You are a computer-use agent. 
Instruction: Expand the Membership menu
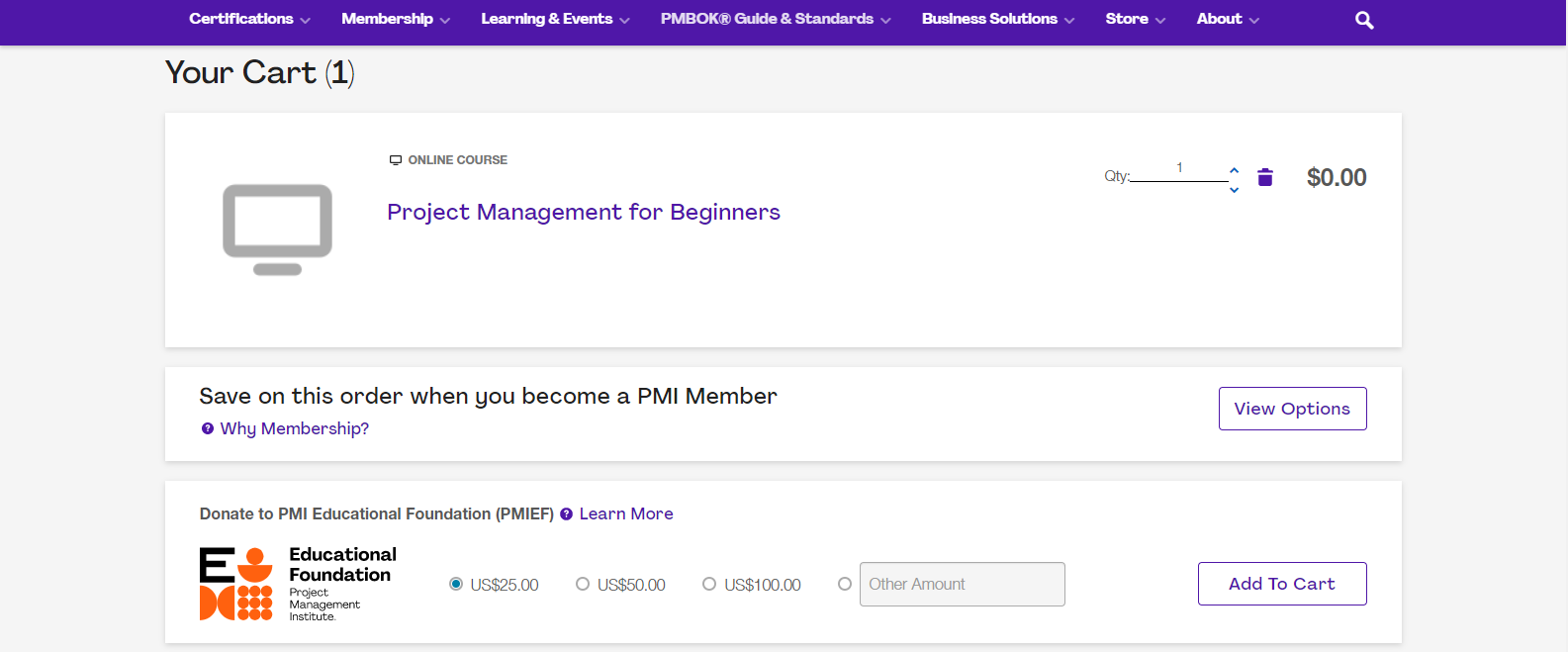point(396,19)
